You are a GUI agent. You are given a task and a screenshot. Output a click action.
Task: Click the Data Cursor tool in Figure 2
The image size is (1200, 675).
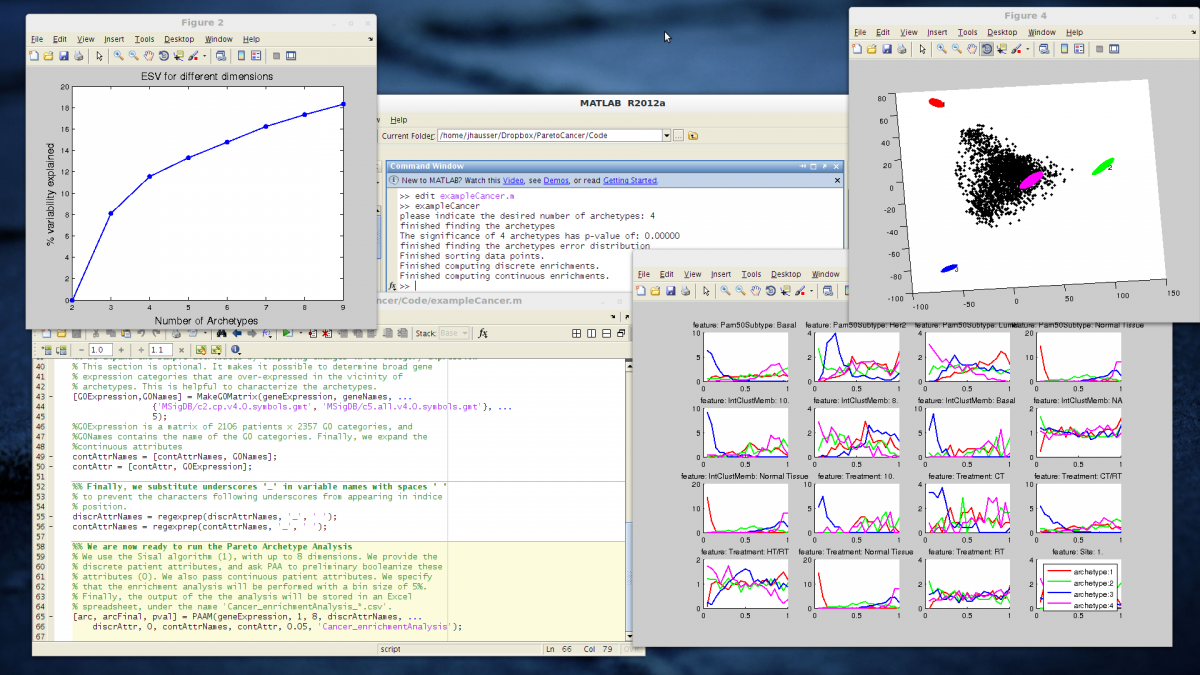[x=179, y=56]
